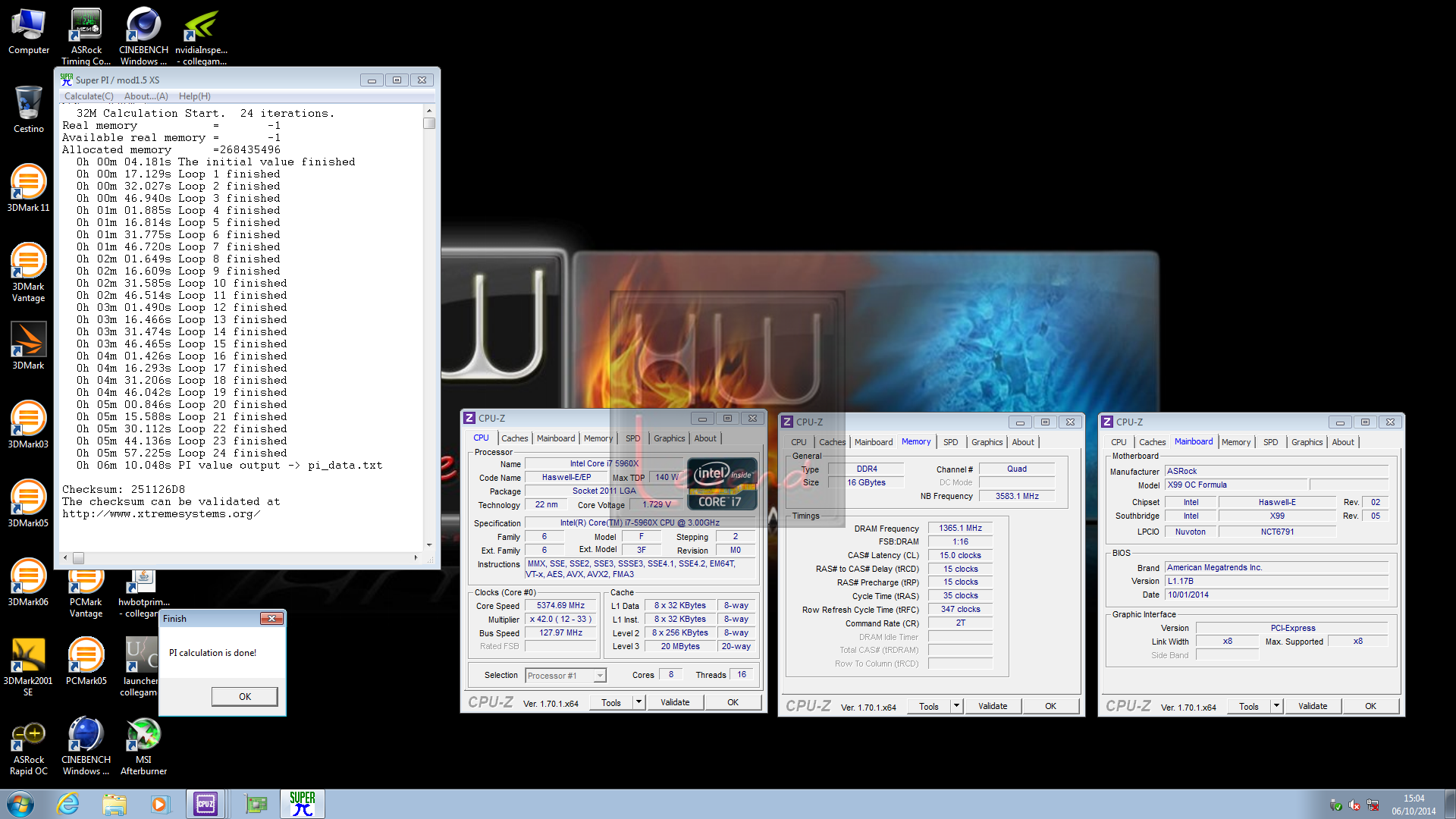This screenshot has width=1456, height=819.
Task: Click Tools button in first CPU-Z window
Action: [x=611, y=702]
